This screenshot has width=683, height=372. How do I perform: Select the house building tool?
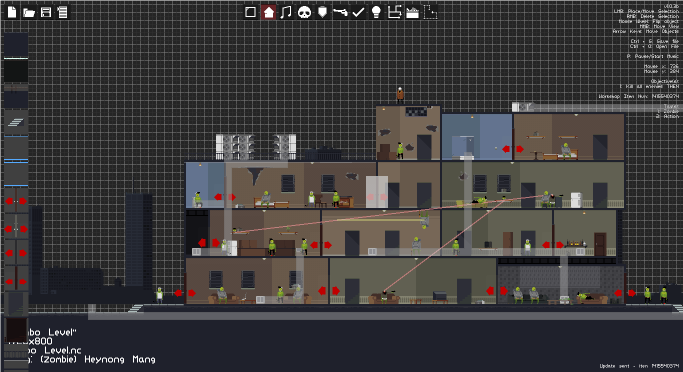click(x=268, y=12)
